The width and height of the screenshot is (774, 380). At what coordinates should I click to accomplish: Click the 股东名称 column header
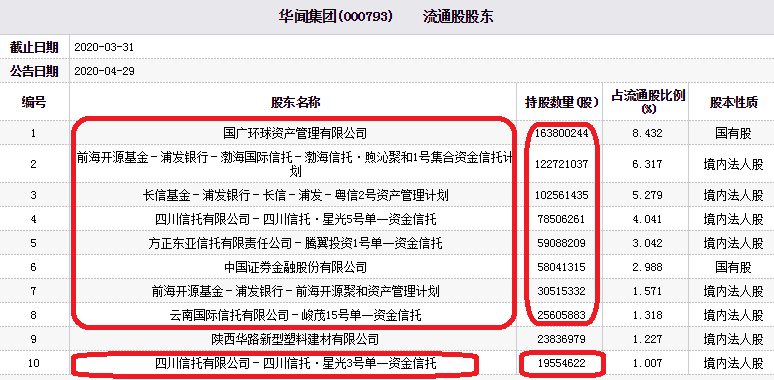[x=296, y=103]
